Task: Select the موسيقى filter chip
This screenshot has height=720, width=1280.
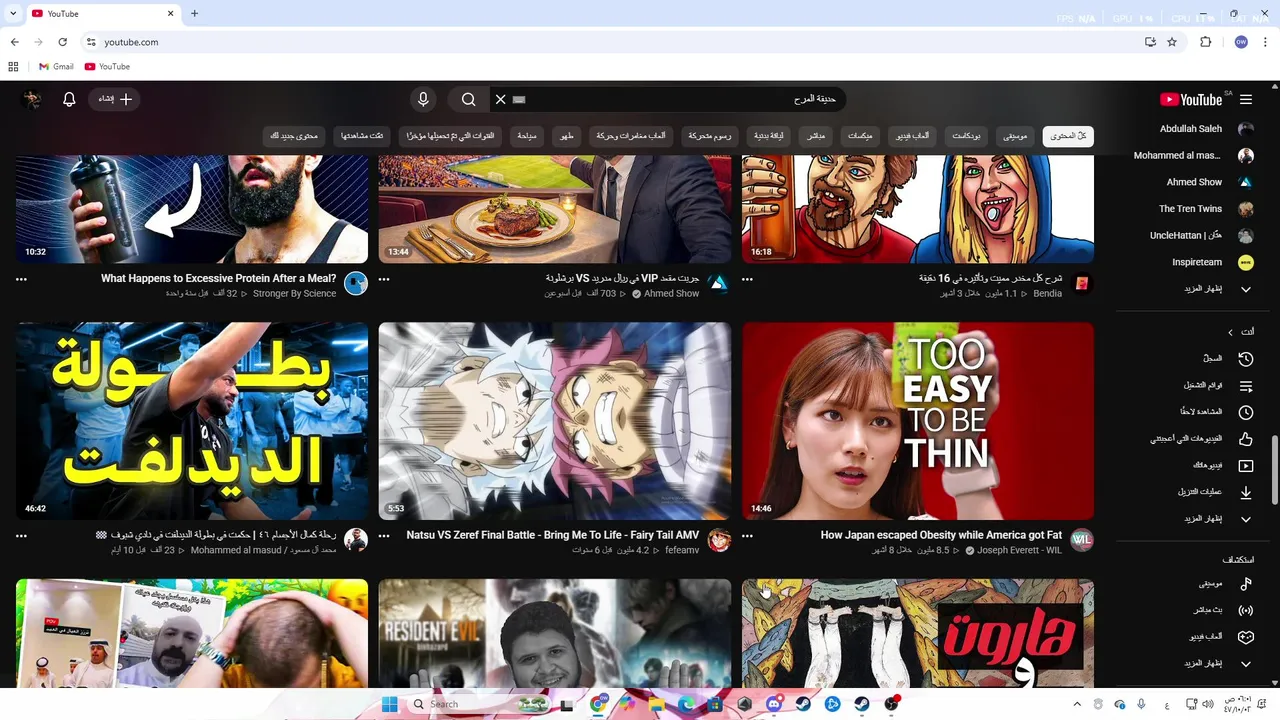Action: tap(1015, 136)
